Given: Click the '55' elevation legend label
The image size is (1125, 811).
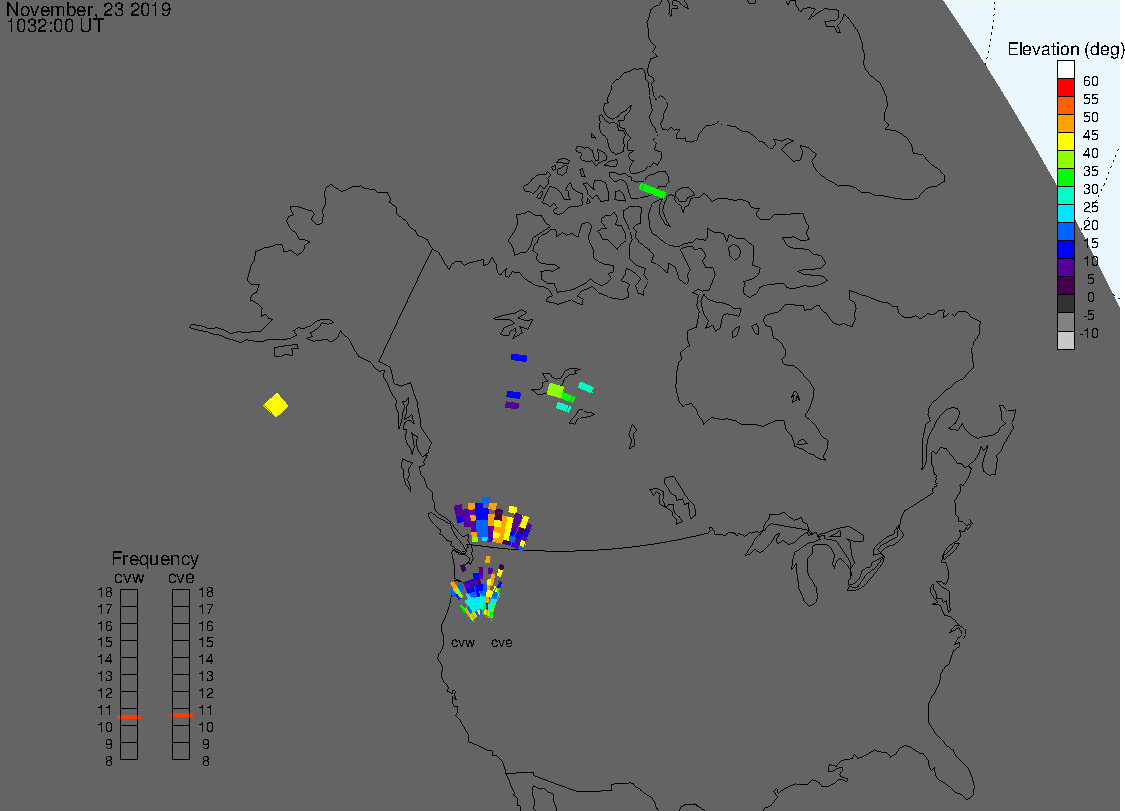Looking at the screenshot, I should point(1091,99).
